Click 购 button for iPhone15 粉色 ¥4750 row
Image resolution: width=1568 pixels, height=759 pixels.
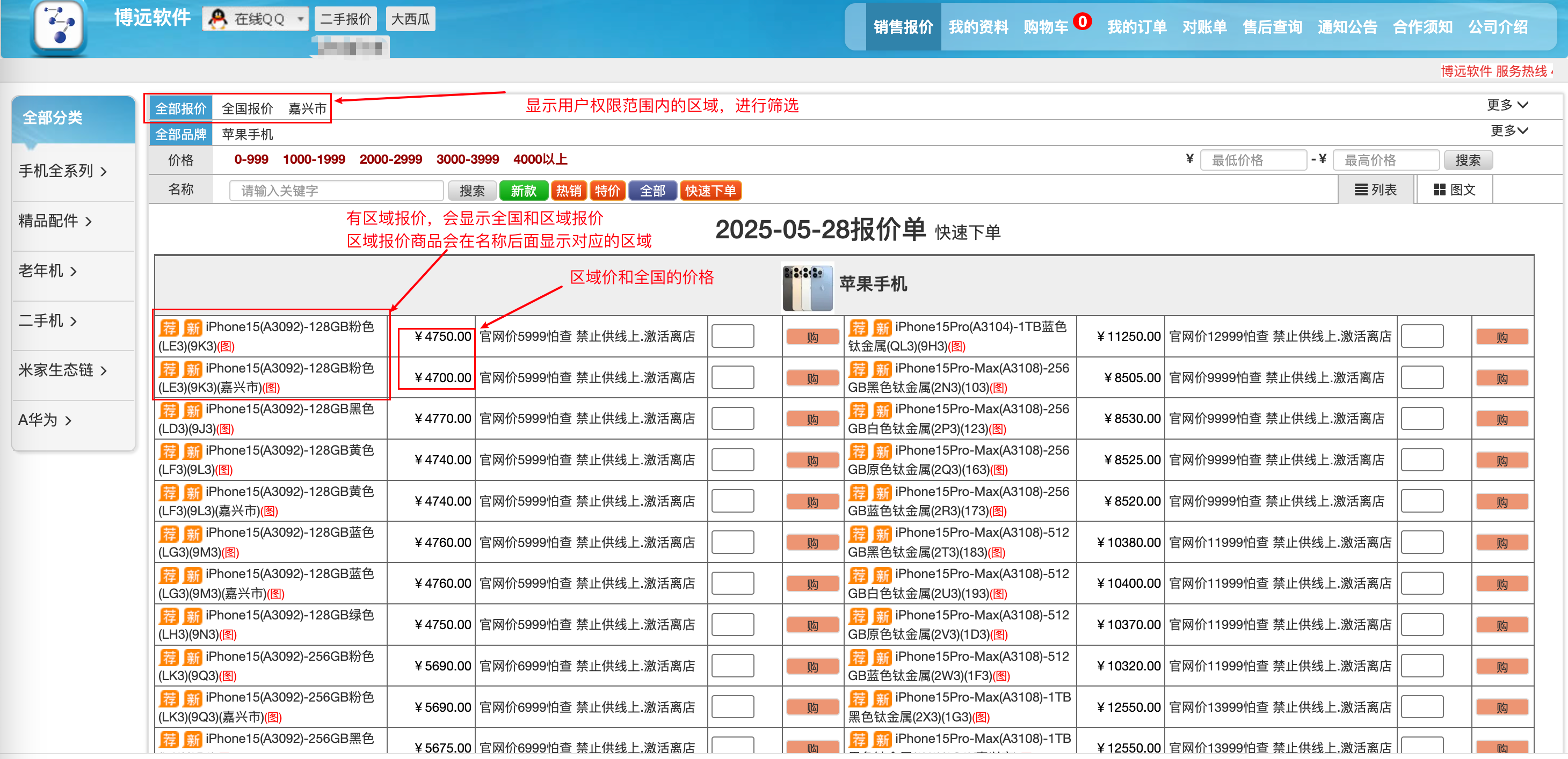tap(812, 337)
